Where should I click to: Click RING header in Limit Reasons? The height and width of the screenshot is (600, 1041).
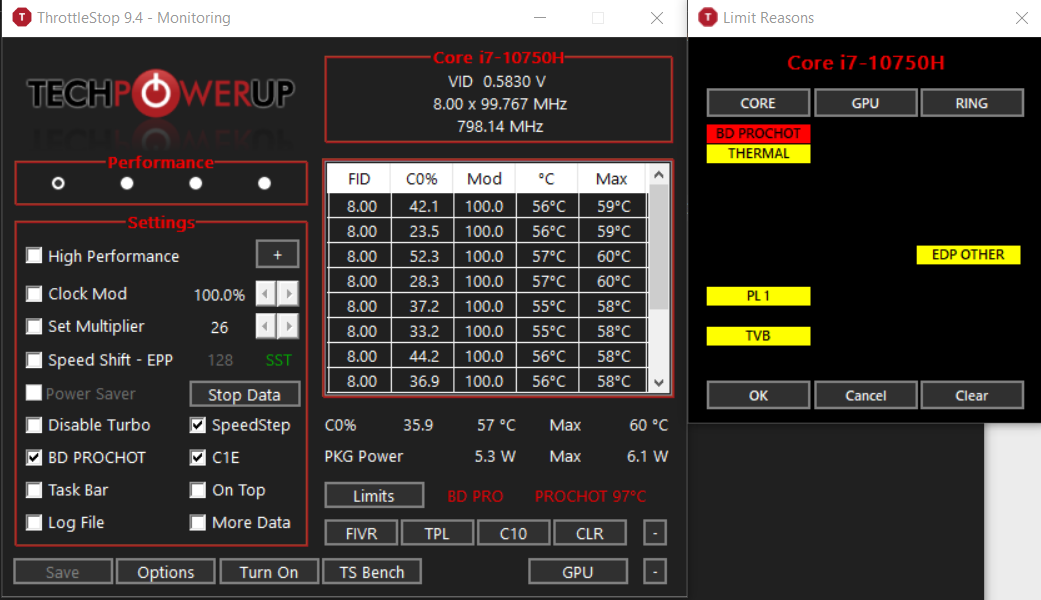[x=972, y=103]
